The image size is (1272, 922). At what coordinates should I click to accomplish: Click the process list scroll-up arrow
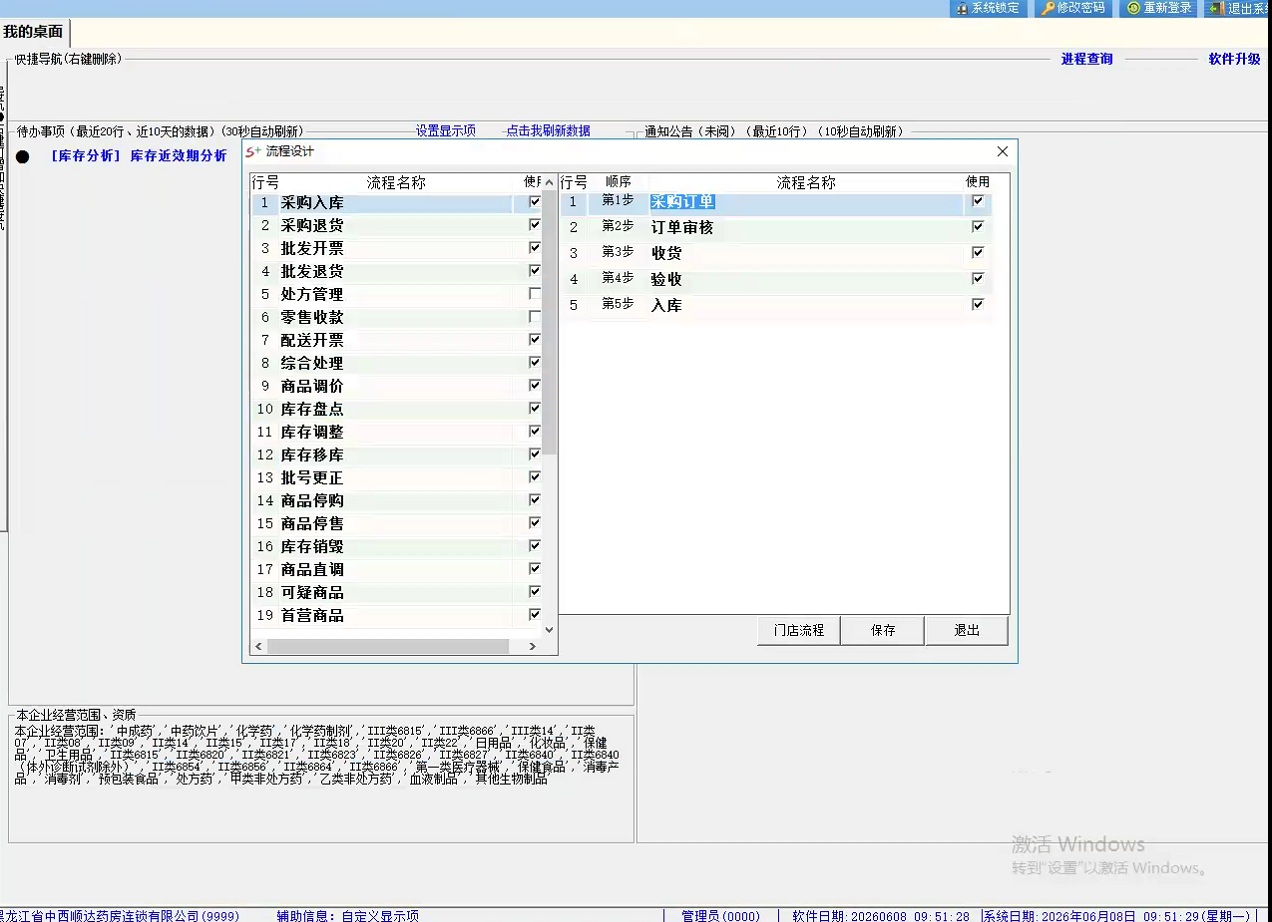tap(548, 183)
